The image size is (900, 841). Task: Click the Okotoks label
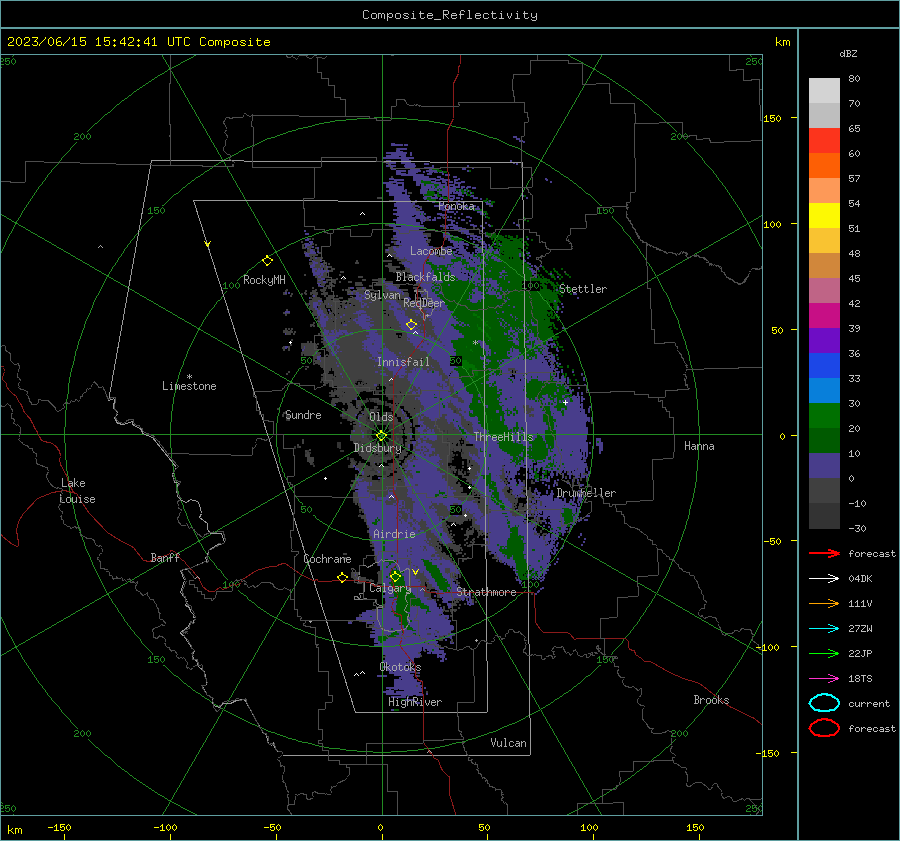(400, 667)
